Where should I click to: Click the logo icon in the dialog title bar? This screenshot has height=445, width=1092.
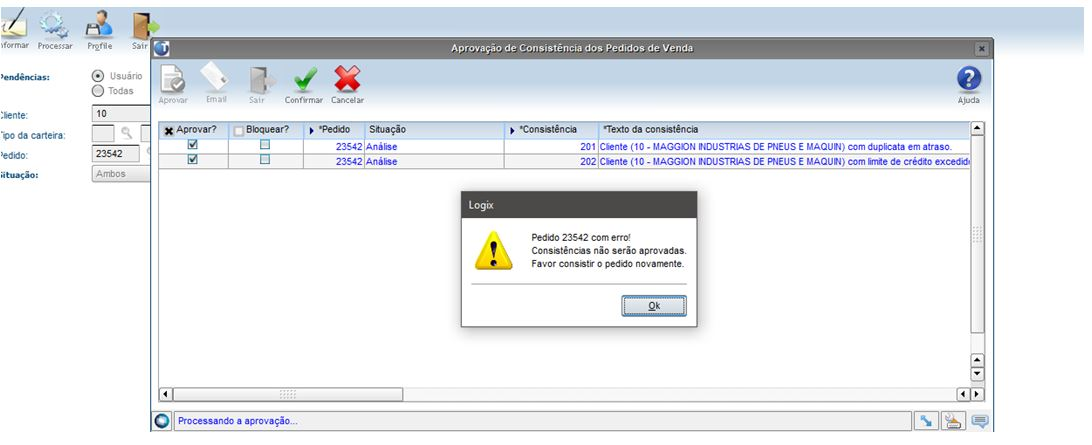(162, 49)
